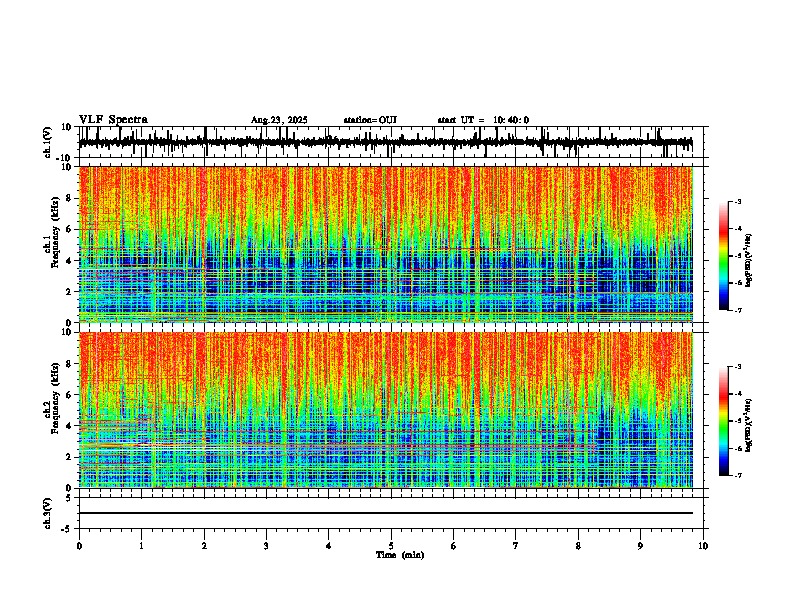Click the time axis tick '6'

454,546
